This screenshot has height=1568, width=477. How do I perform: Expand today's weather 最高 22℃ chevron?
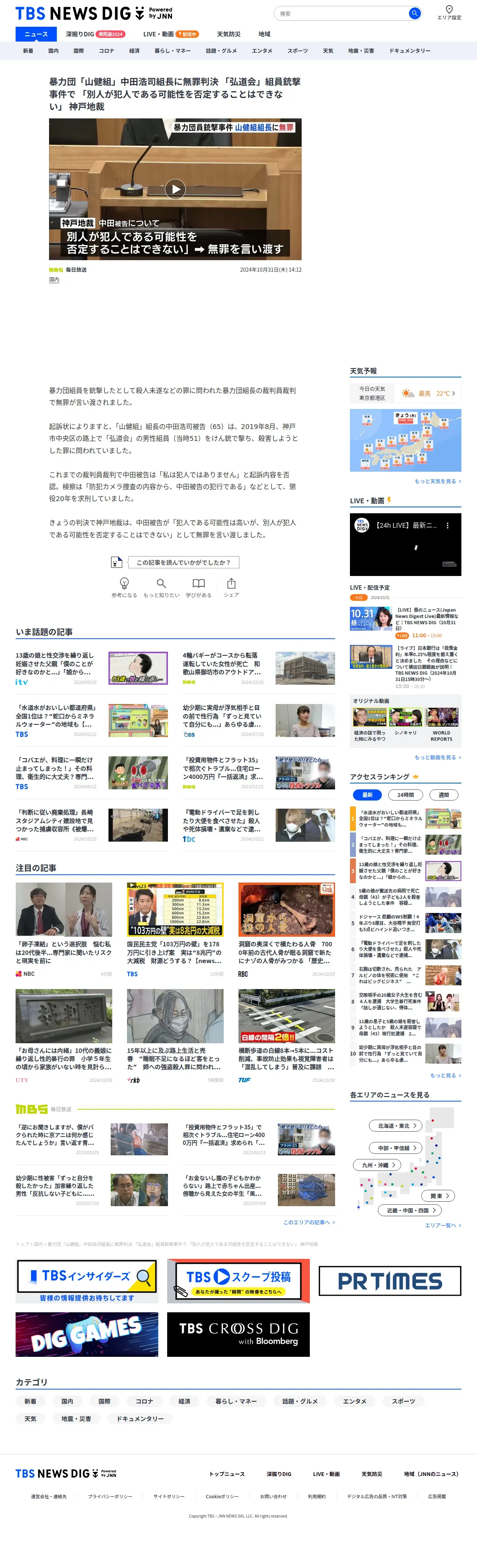[x=453, y=393]
